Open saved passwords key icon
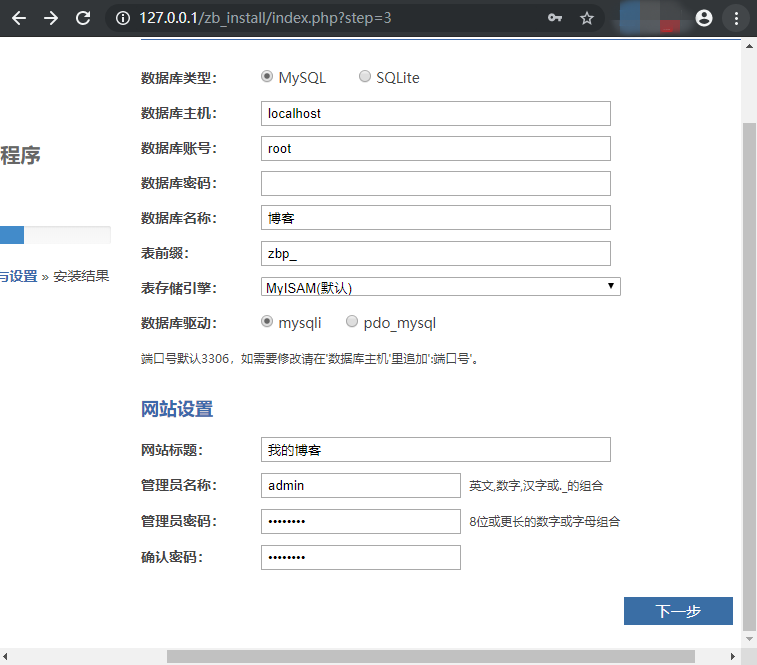Image resolution: width=757 pixels, height=665 pixels. 555,18
